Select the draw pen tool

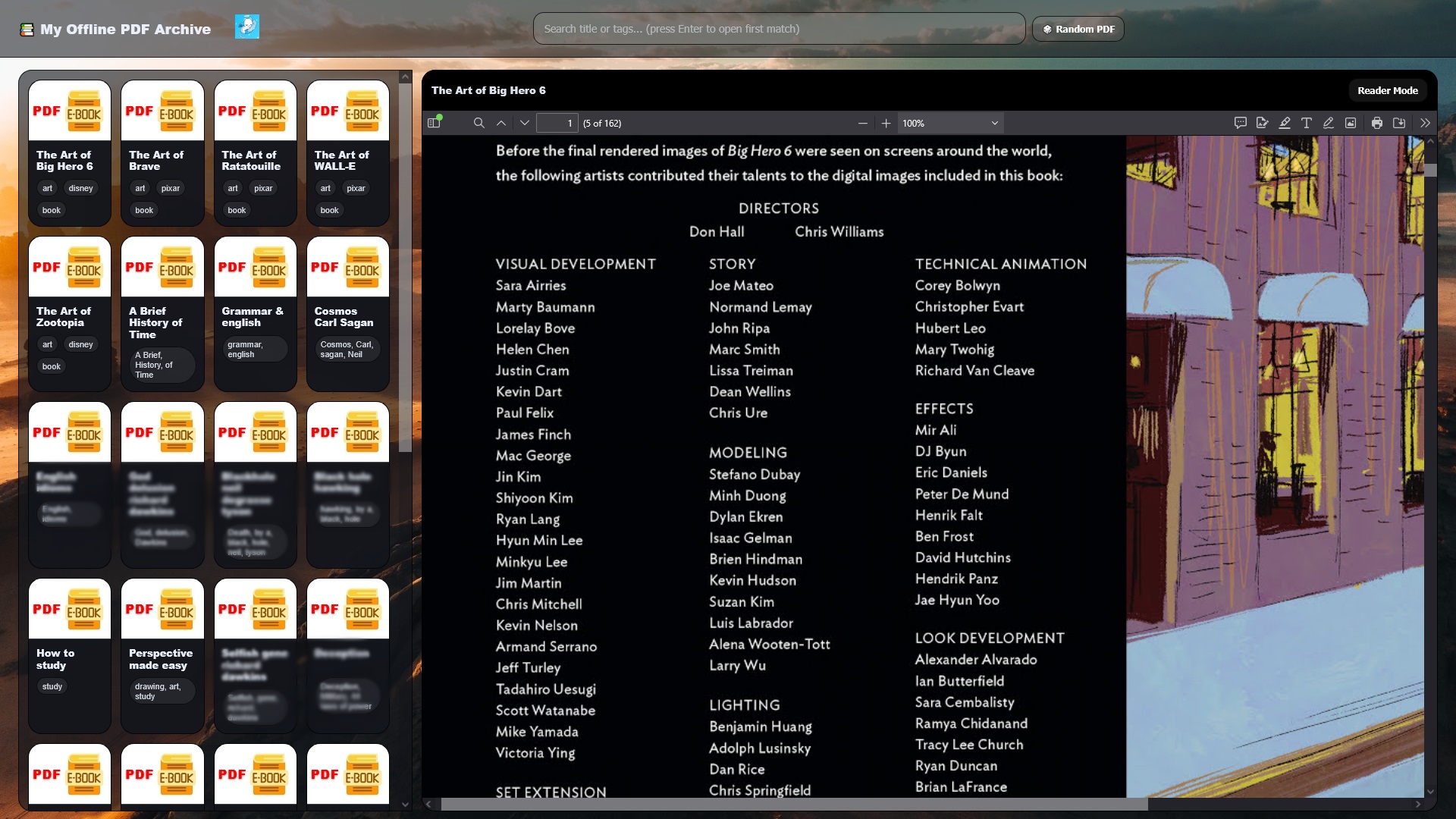tap(1329, 123)
